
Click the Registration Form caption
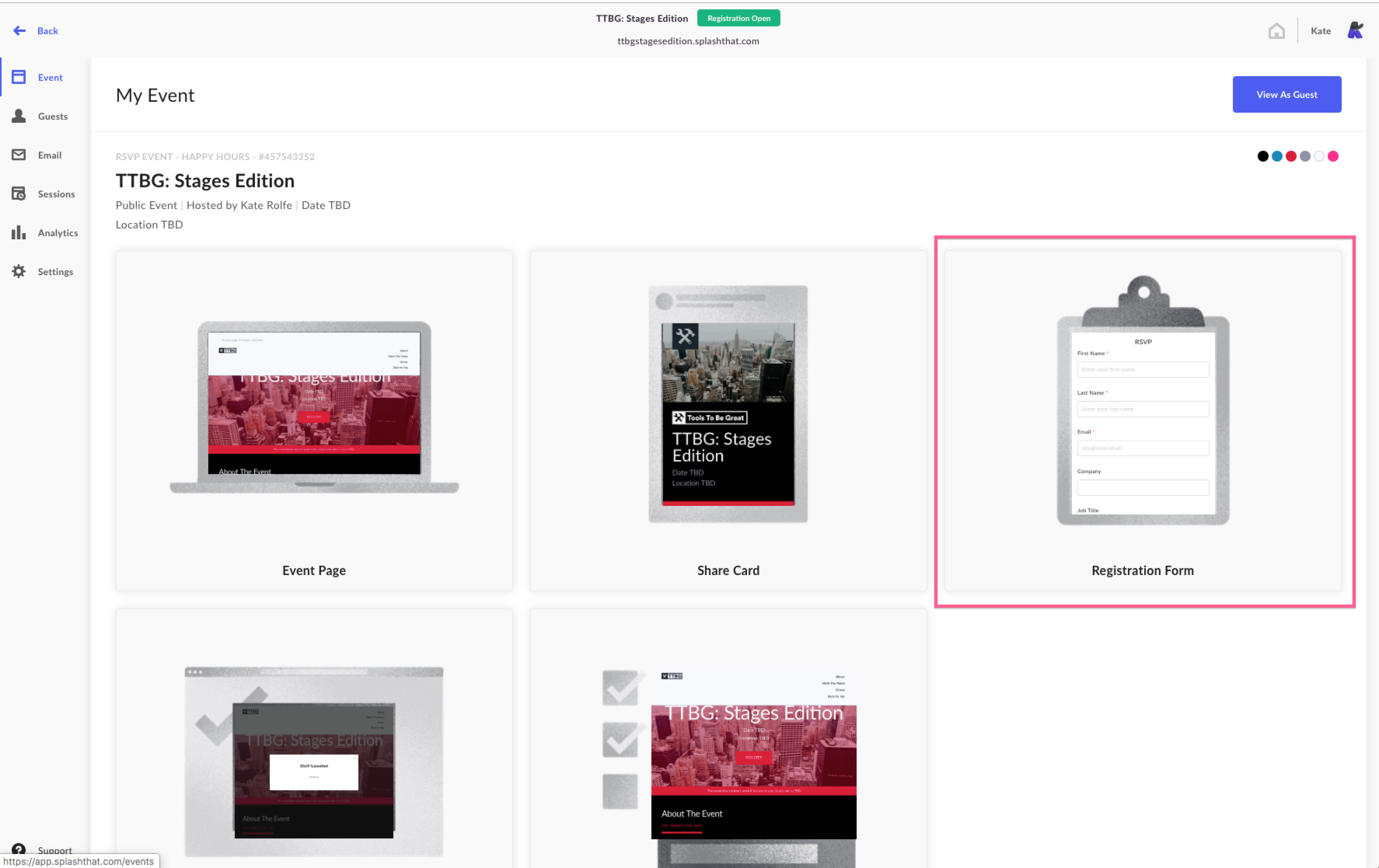click(1143, 570)
